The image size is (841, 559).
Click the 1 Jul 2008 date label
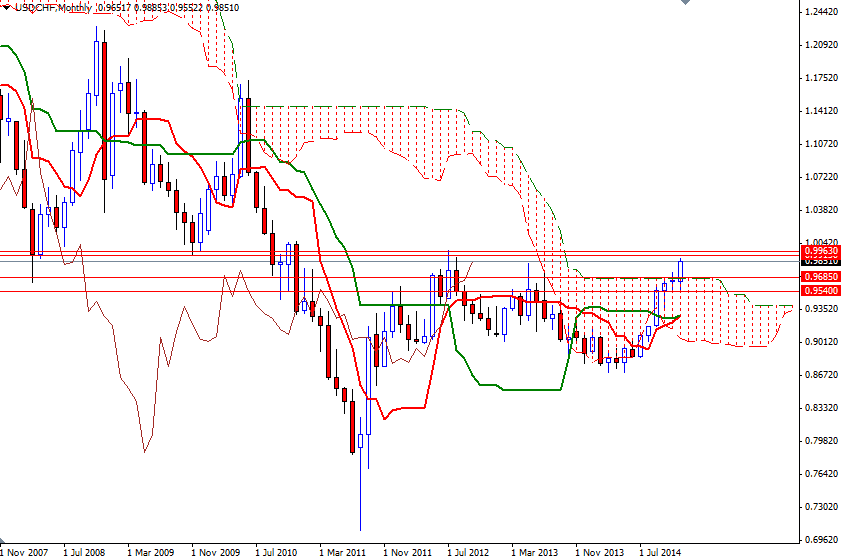tap(84, 552)
